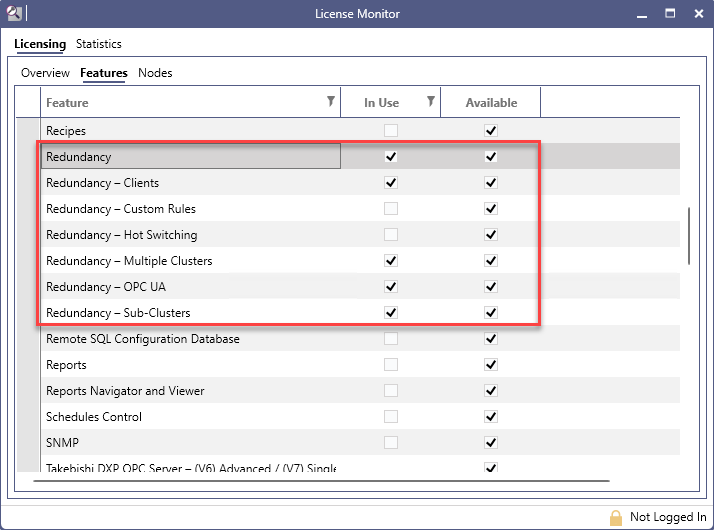Screen dimensions: 714x530
Task: Switch to the Statistics tab
Action: (x=99, y=44)
